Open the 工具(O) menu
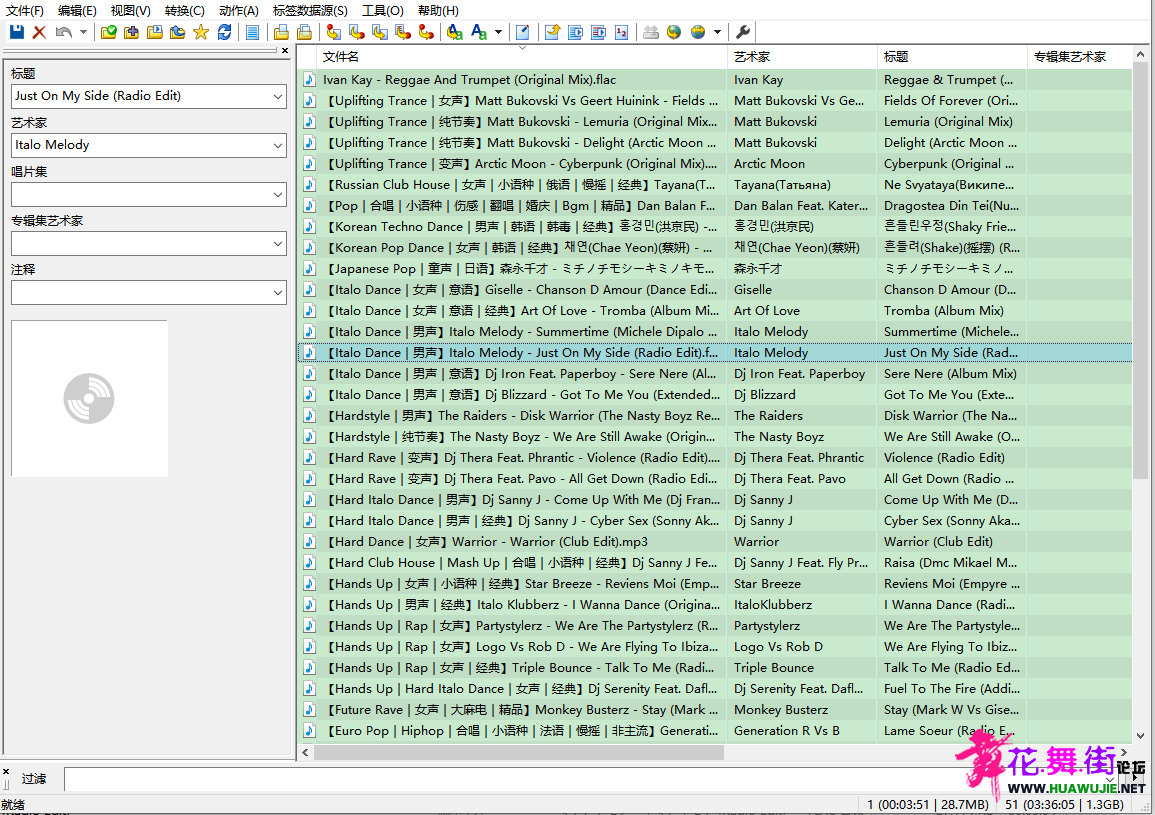Image resolution: width=1155 pixels, height=815 pixels. click(383, 10)
